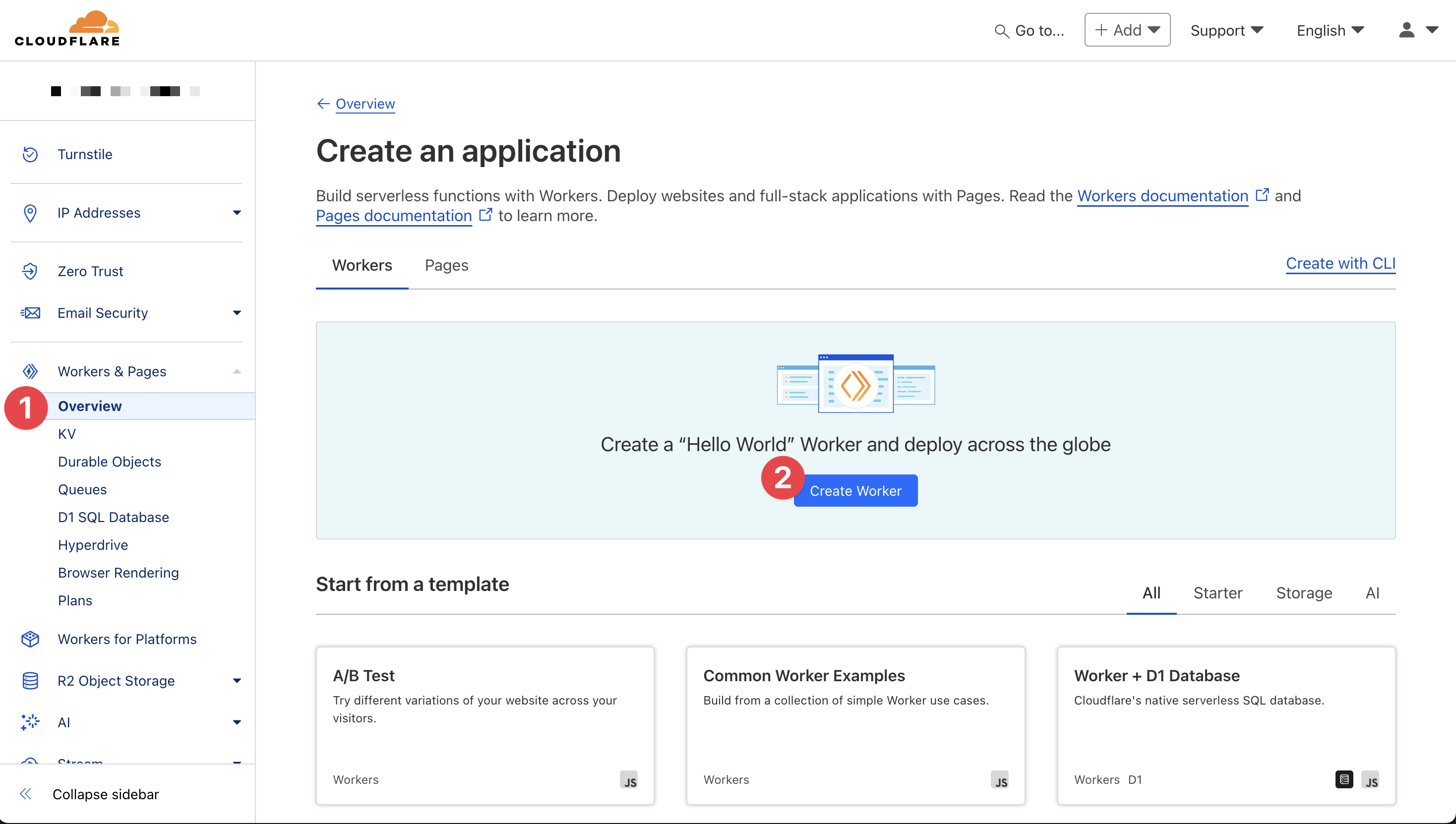The width and height of the screenshot is (1456, 824).
Task: Switch to the Pages tab
Action: pos(446,265)
